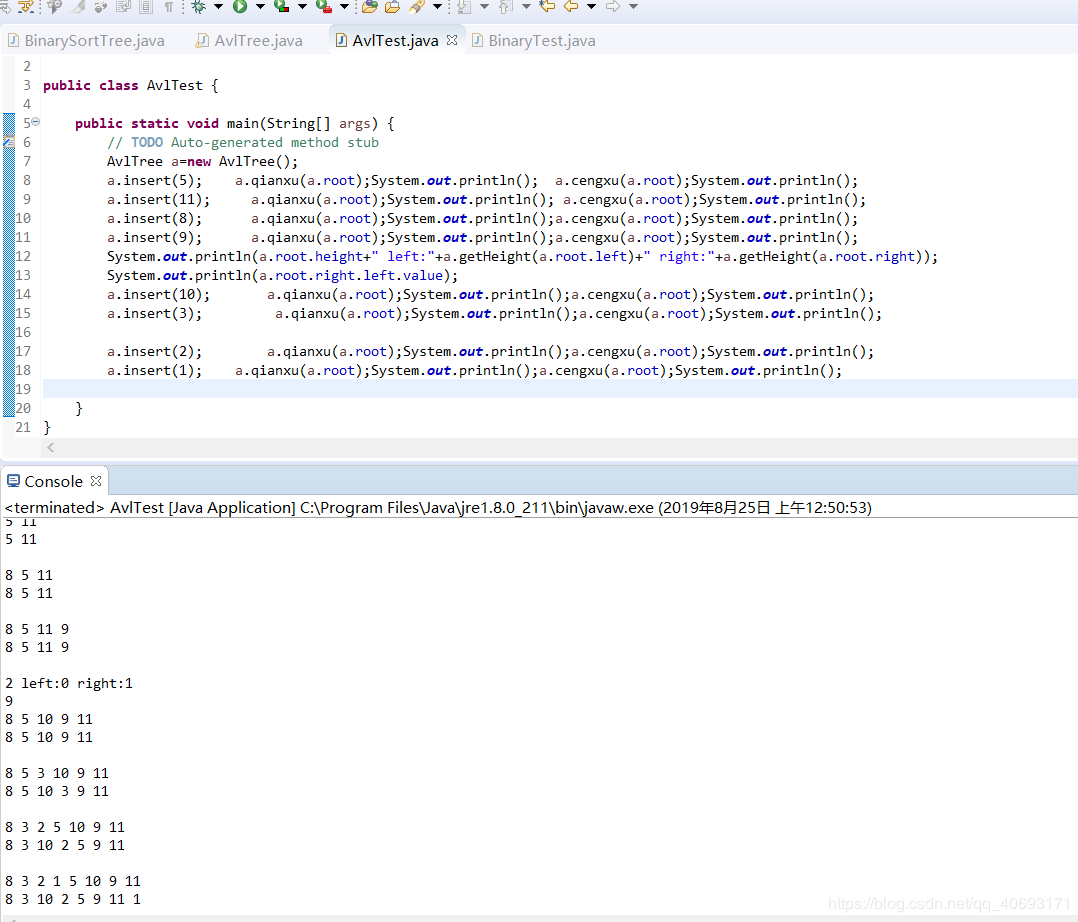1078x922 pixels.
Task: Click the TODO task marker on line 6
Action: pos(8,142)
